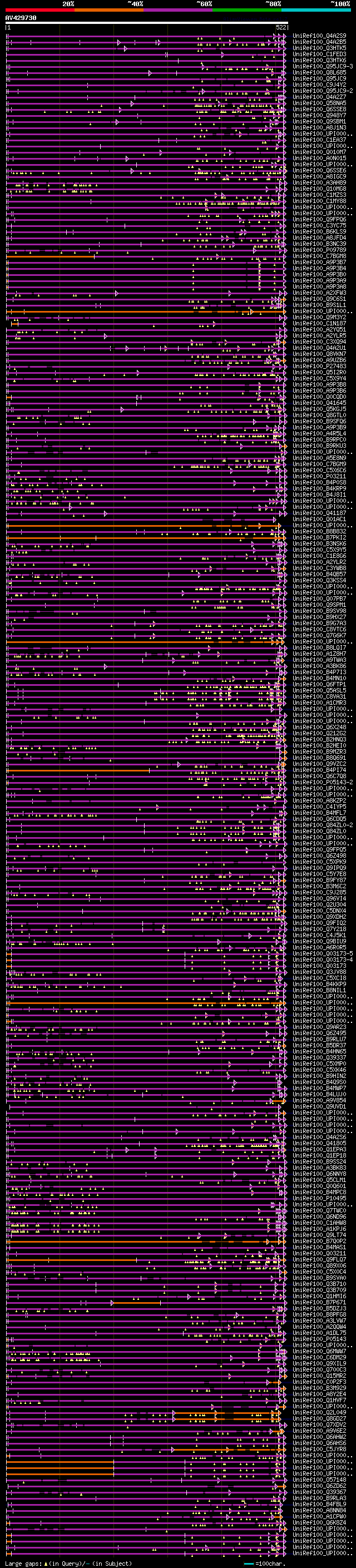Click hit label UniRef100_Q8VKN7
This screenshot has width=356, height=1568.
pos(319,354)
